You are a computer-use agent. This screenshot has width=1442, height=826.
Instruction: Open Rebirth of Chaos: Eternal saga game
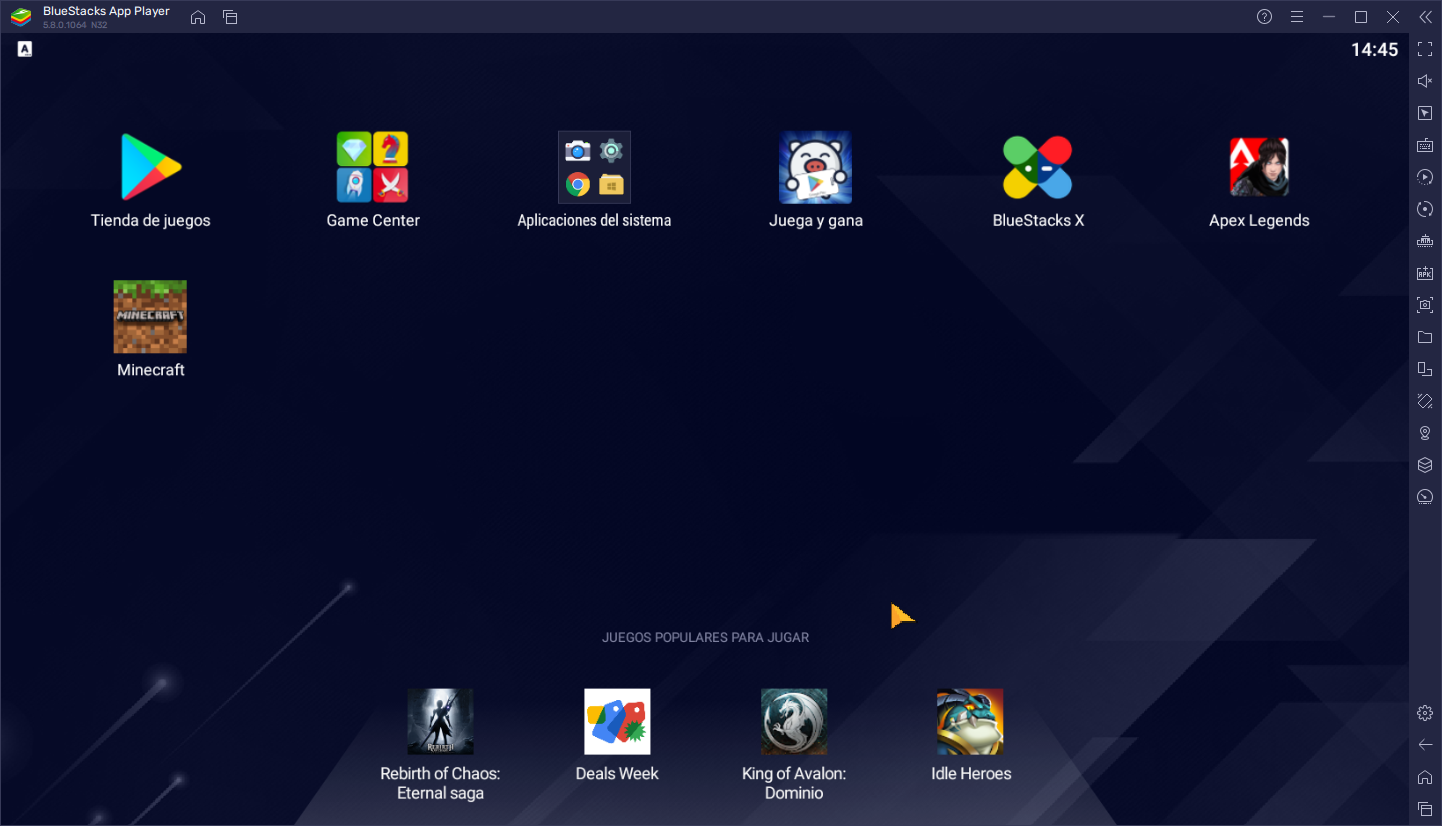[440, 722]
